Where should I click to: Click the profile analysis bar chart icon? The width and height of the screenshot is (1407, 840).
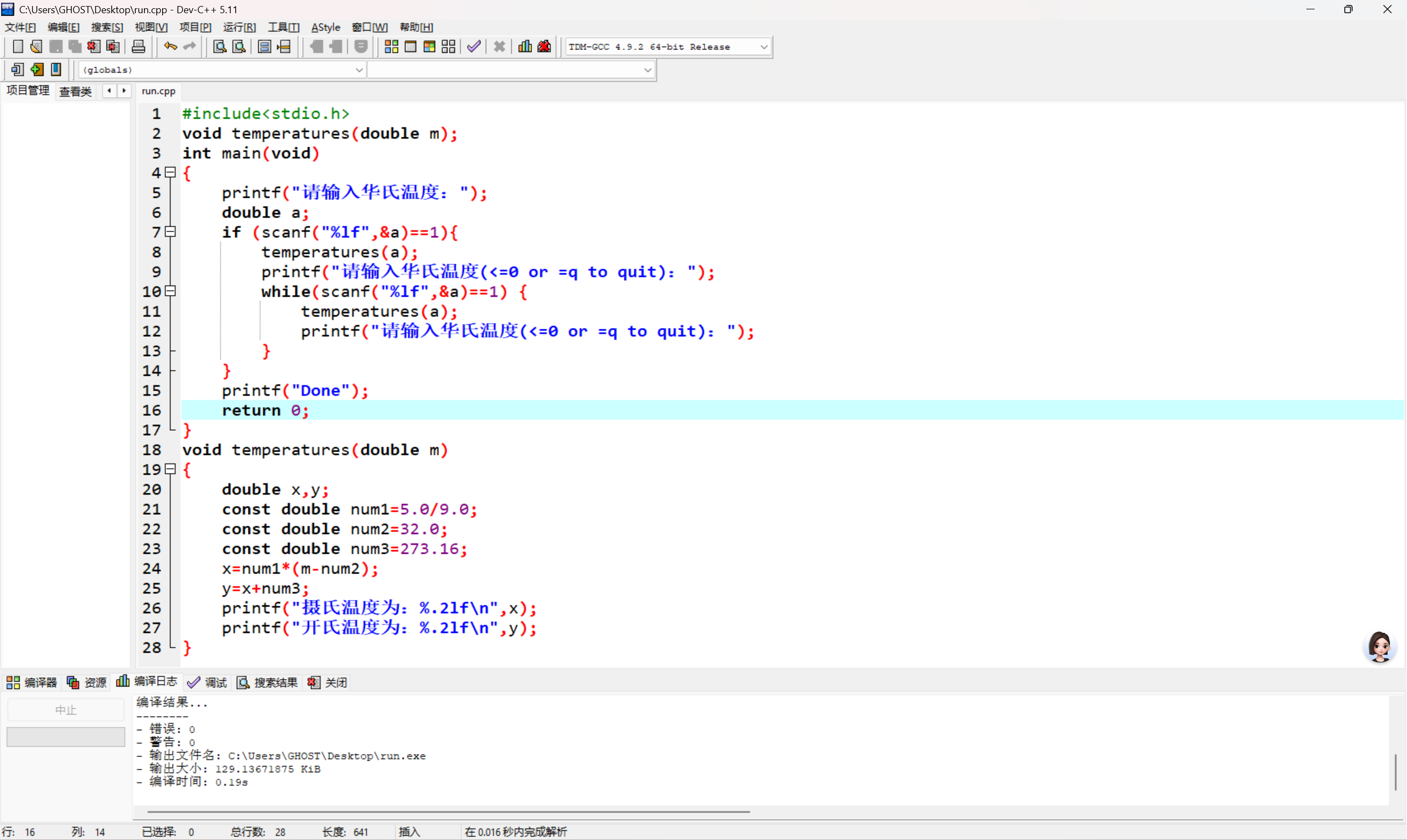point(525,47)
